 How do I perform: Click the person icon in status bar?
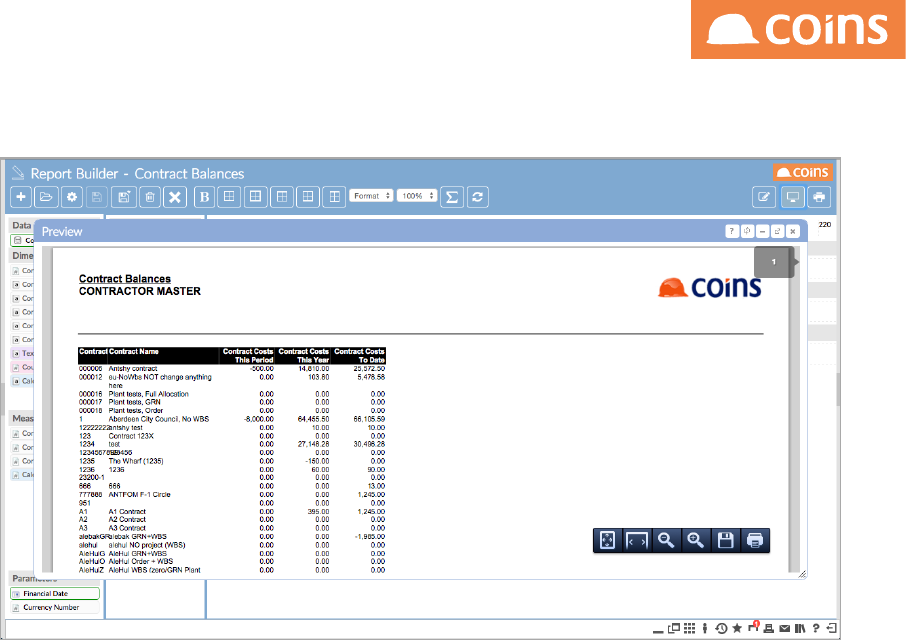coord(705,628)
